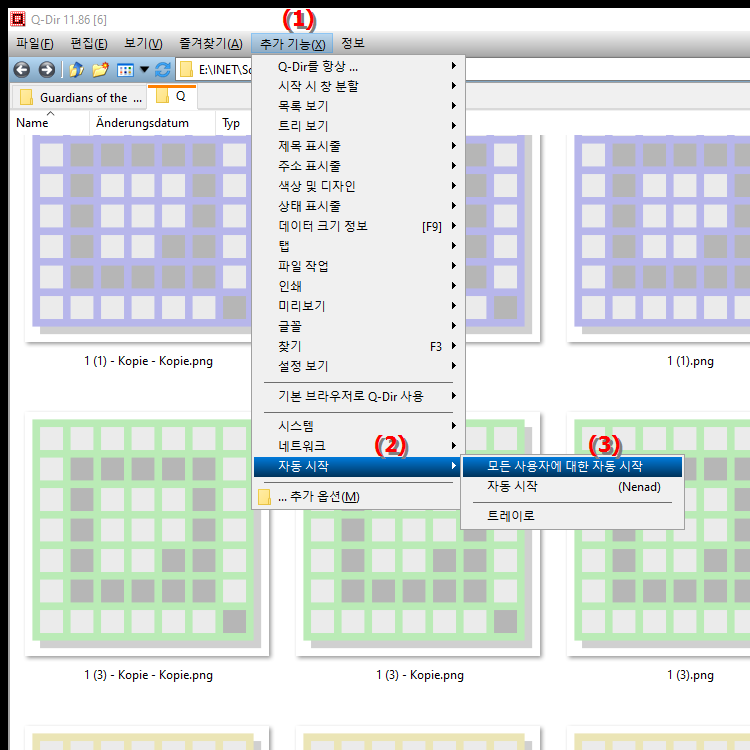Open the 설정 보기 submenu
Screen dimensions: 750x750
(358, 366)
